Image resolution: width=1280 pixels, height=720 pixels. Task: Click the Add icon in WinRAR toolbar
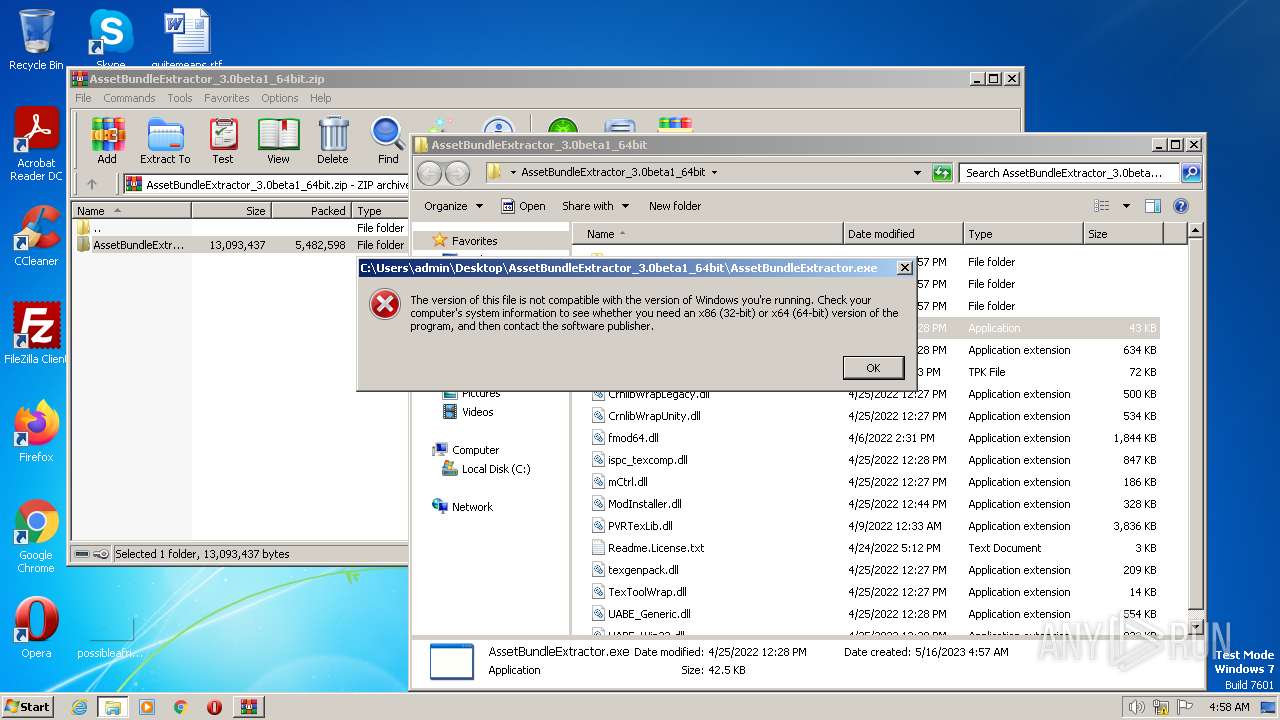coord(107,140)
